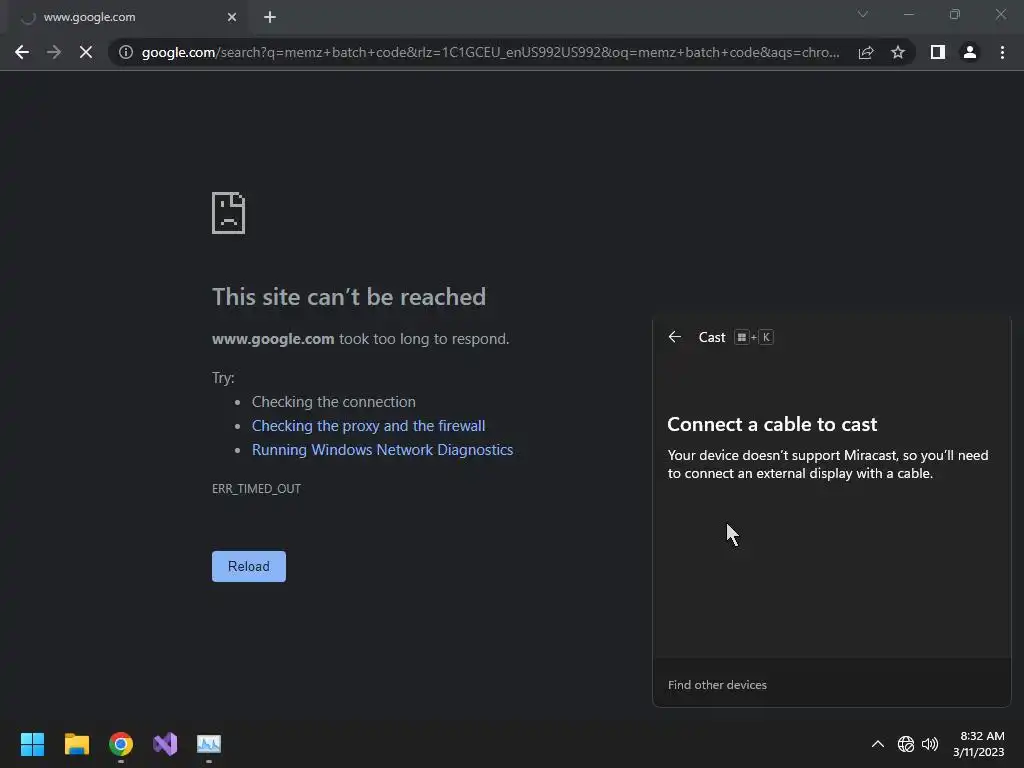Share this page icon
The image size is (1024, 768).
click(x=866, y=52)
